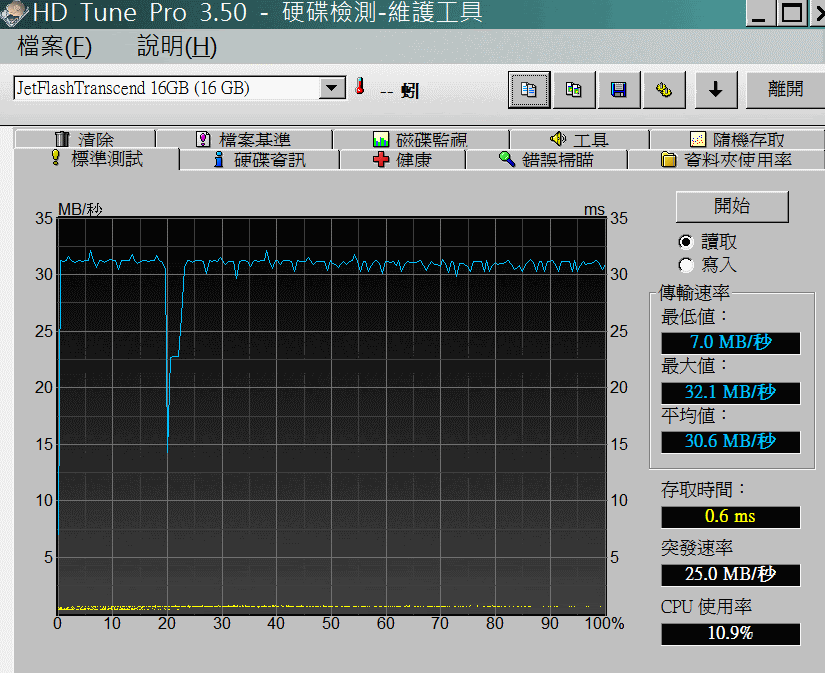Click the 開始 start button
The width and height of the screenshot is (825, 673).
click(x=732, y=206)
